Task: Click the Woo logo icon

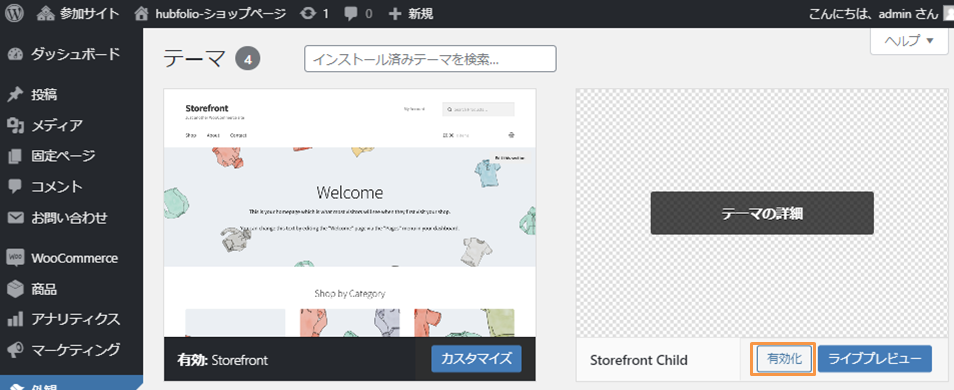Action: coord(15,258)
